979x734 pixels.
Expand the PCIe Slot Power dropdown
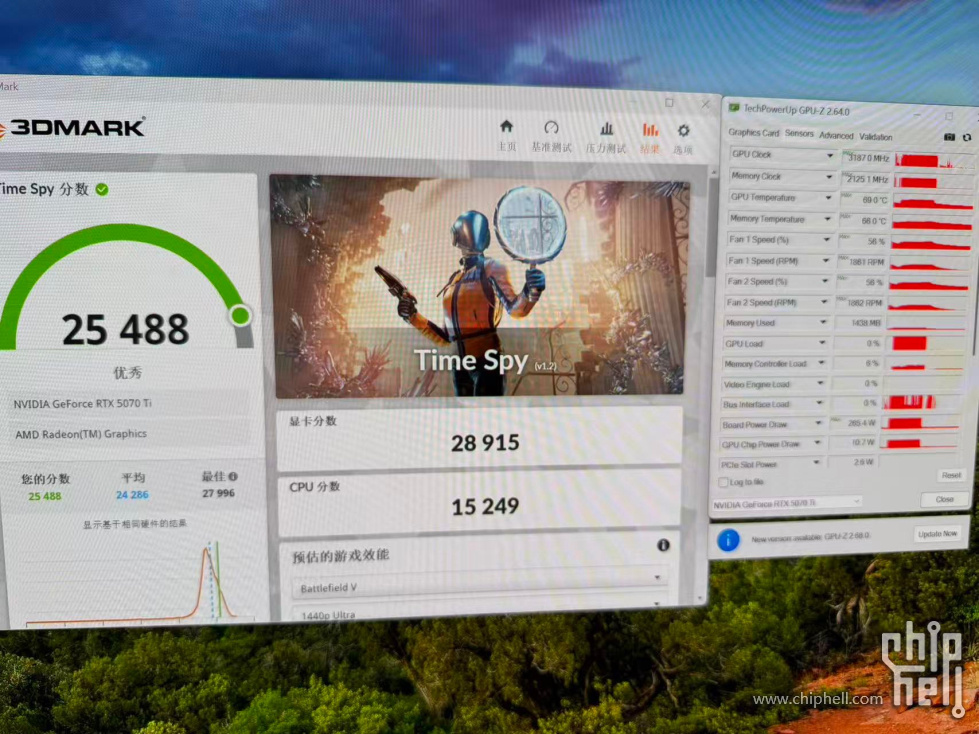pos(816,463)
